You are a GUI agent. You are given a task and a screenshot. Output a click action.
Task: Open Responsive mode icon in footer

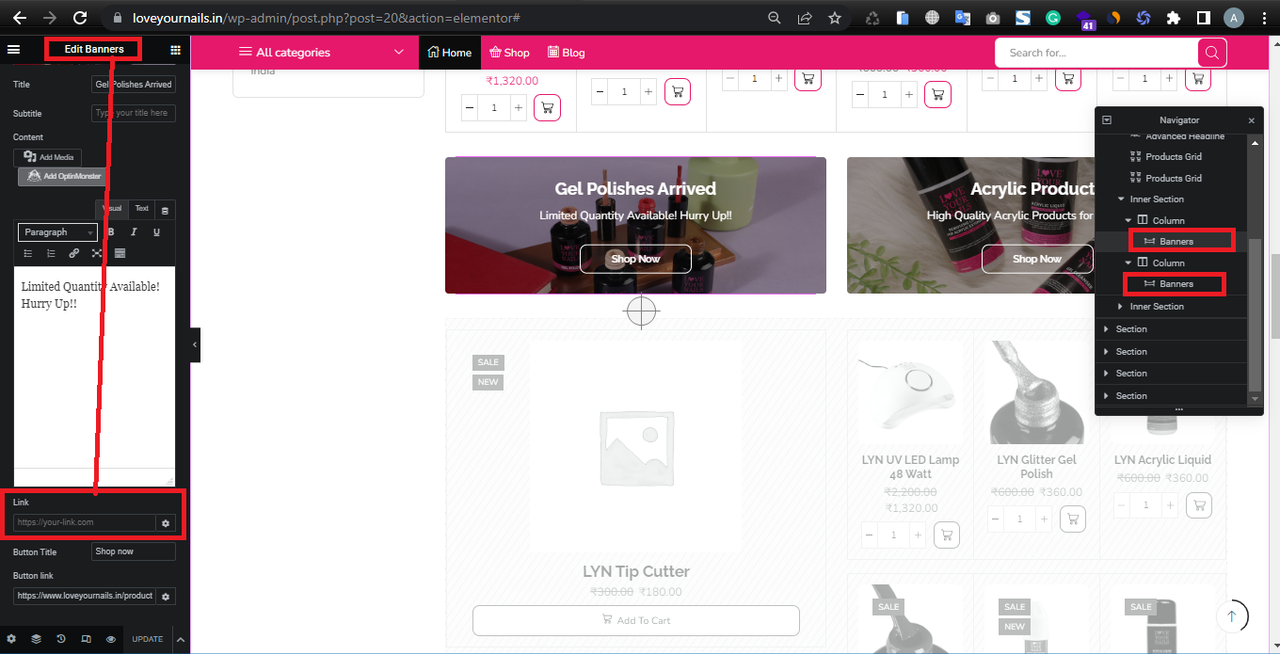point(86,639)
